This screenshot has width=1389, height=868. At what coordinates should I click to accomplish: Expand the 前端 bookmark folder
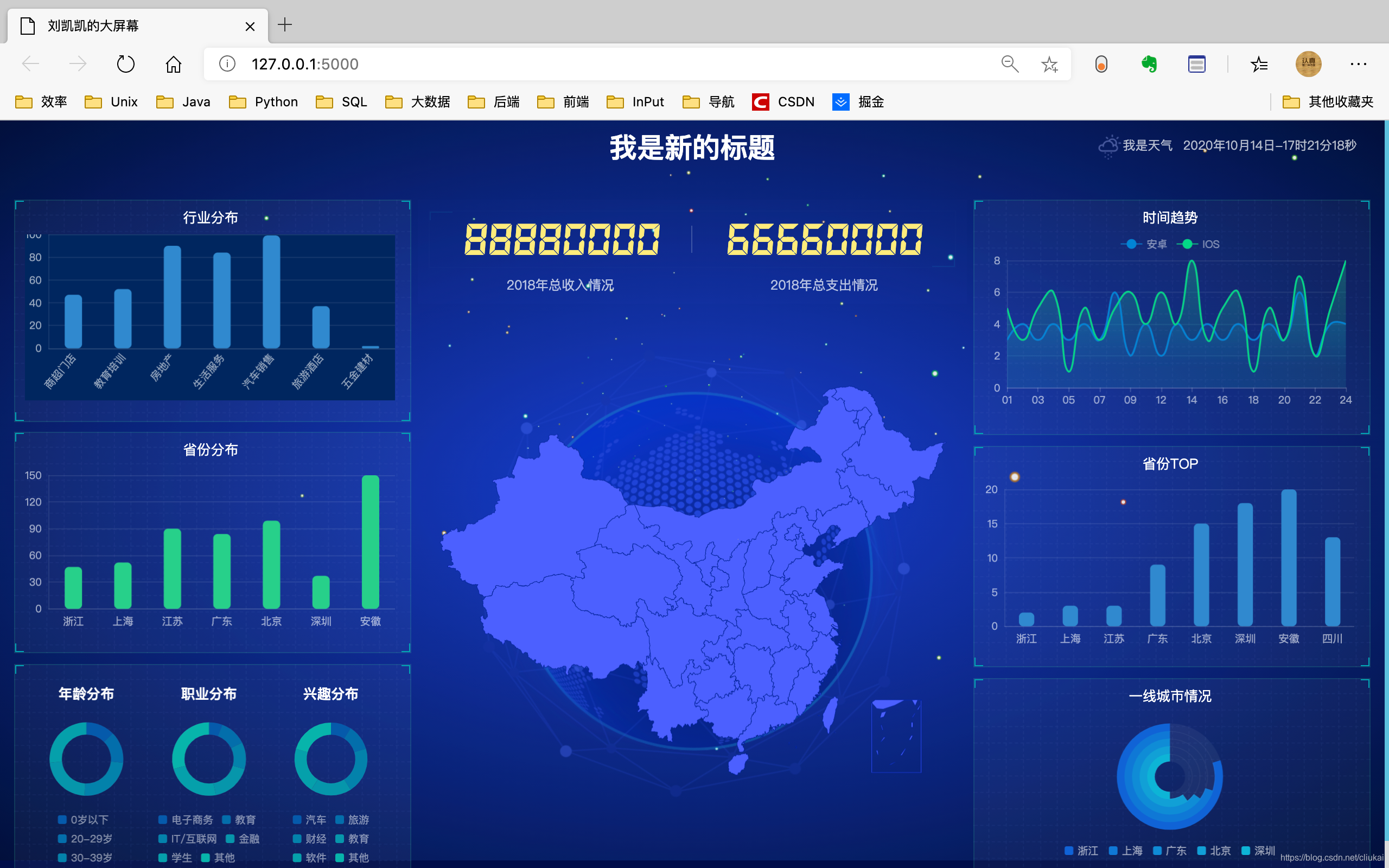[x=563, y=102]
